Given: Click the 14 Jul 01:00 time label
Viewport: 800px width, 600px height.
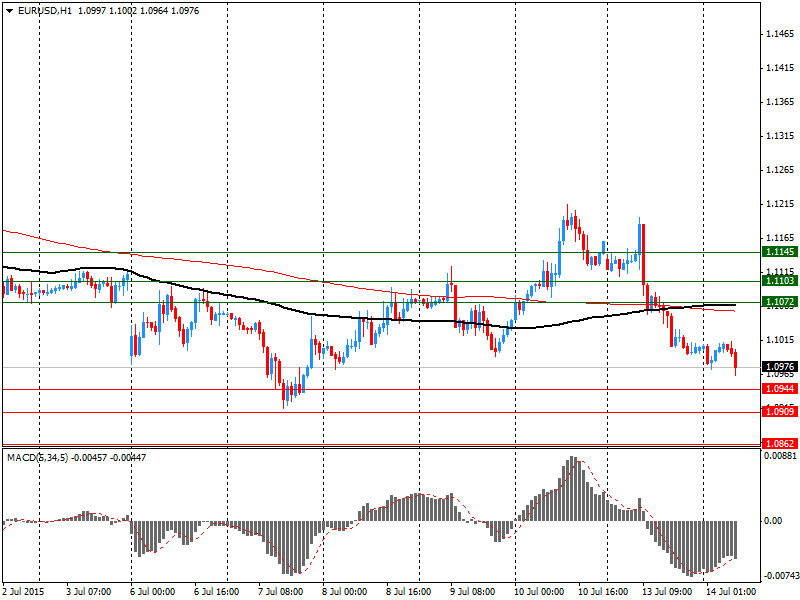Looking at the screenshot, I should [731, 592].
